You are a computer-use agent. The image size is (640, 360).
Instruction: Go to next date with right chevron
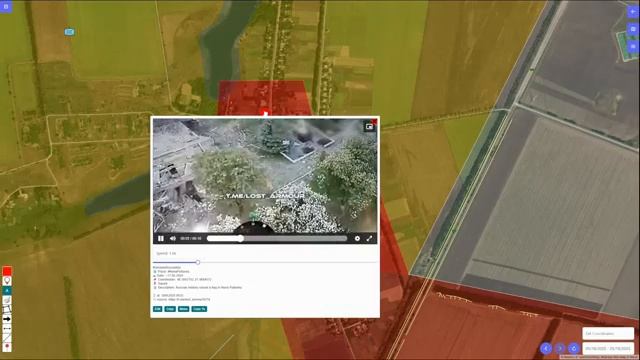tap(560, 348)
